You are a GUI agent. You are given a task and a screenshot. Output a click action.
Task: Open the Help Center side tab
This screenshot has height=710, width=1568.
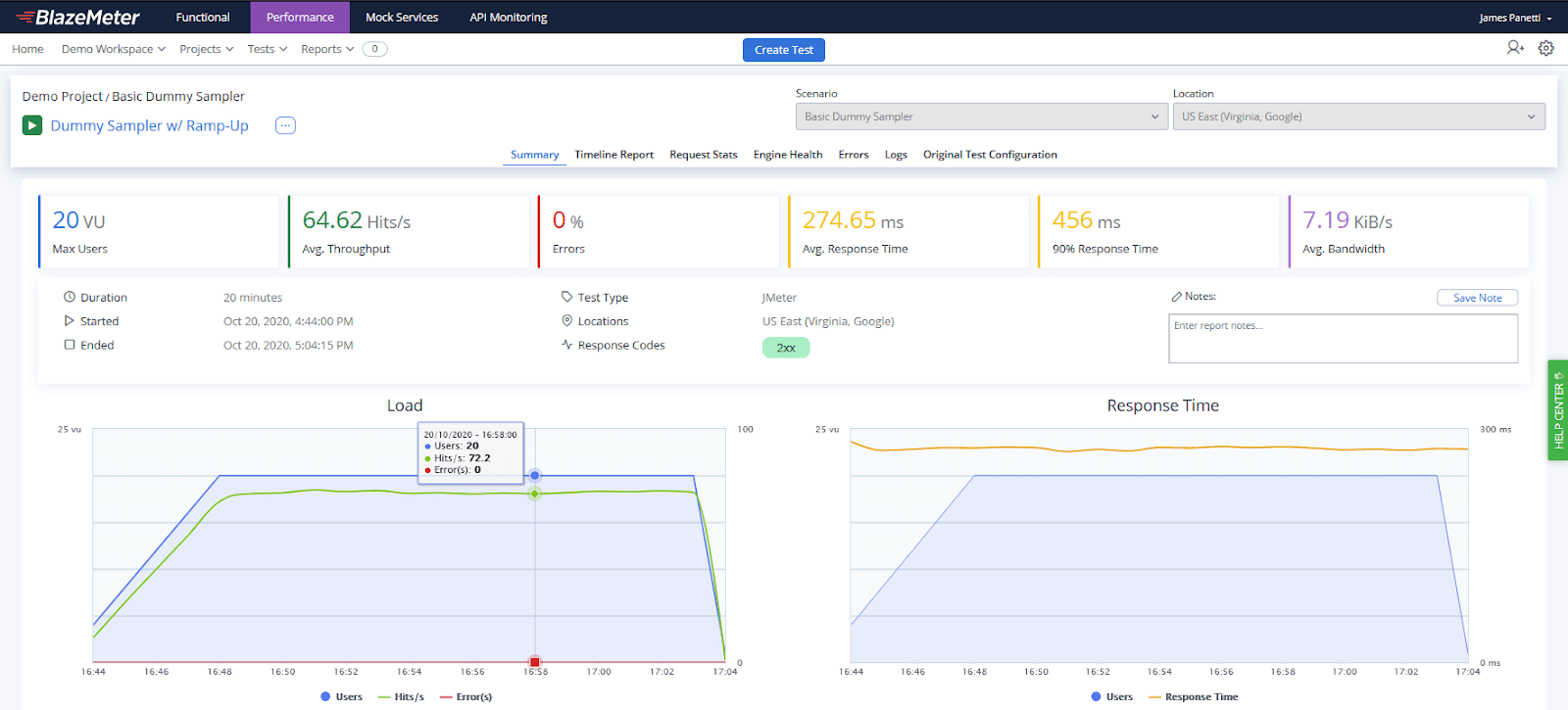tap(1558, 410)
